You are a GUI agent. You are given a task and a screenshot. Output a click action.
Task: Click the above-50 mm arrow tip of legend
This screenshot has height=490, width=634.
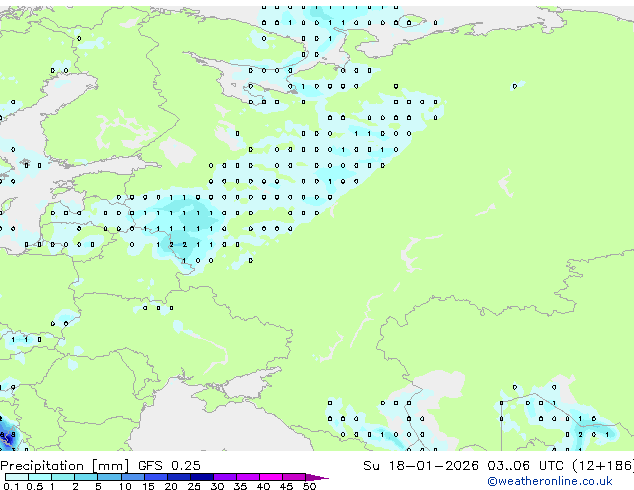317,477
